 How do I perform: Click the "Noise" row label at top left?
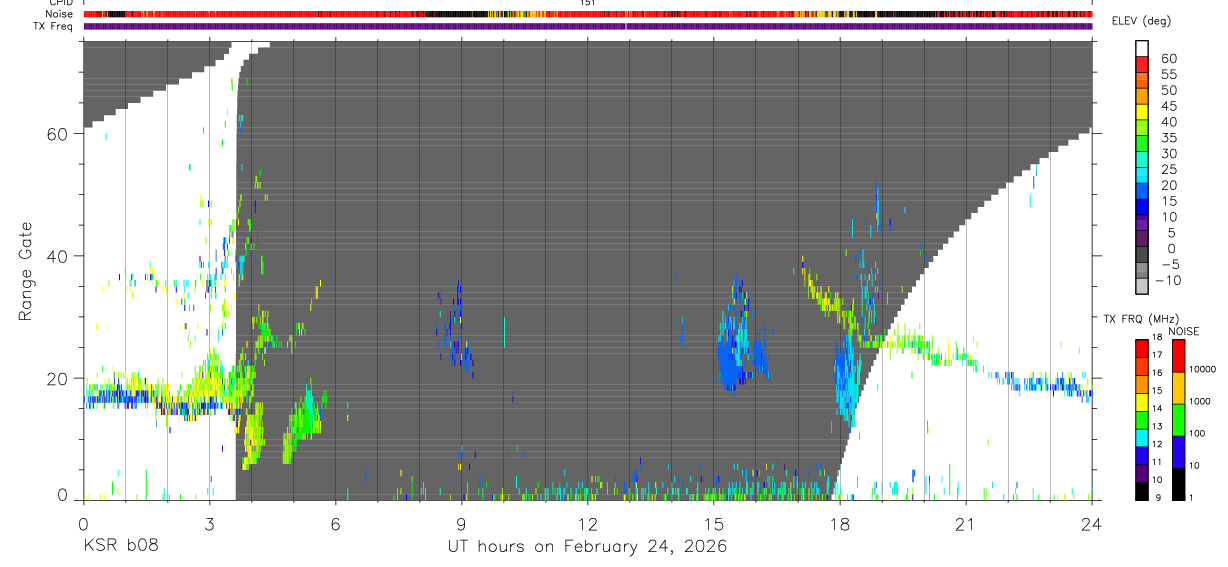point(61,14)
